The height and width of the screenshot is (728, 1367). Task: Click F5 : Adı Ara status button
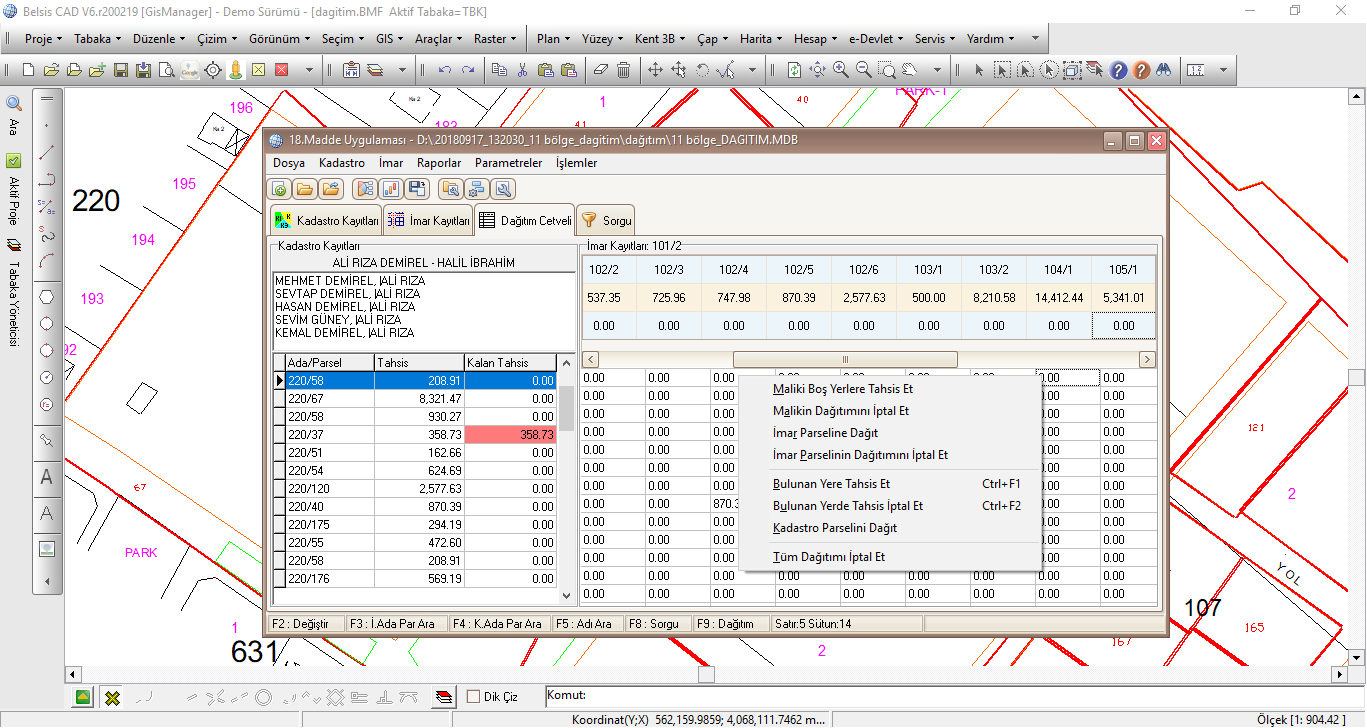click(x=587, y=624)
